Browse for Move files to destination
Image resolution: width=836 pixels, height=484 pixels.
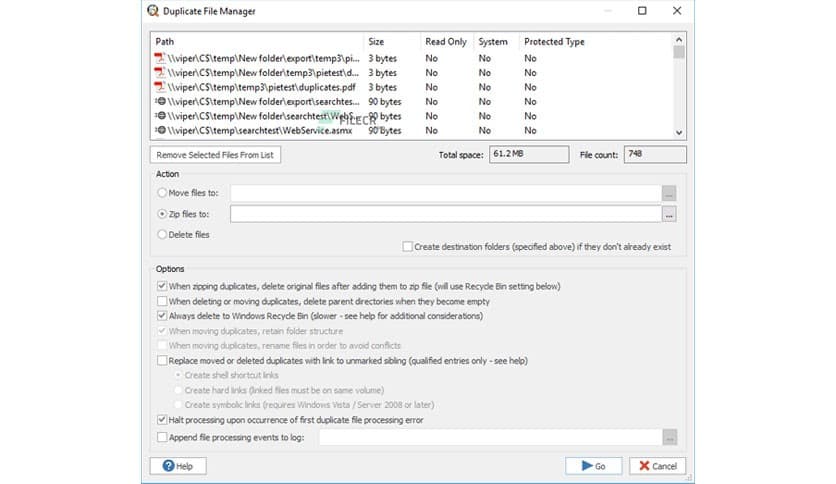[x=669, y=193]
